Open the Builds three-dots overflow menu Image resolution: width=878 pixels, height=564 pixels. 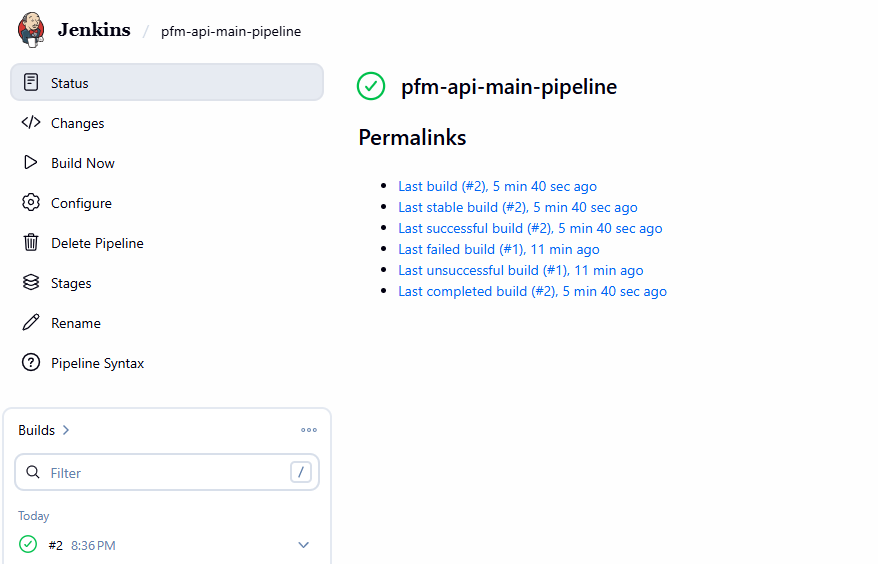[x=309, y=430]
